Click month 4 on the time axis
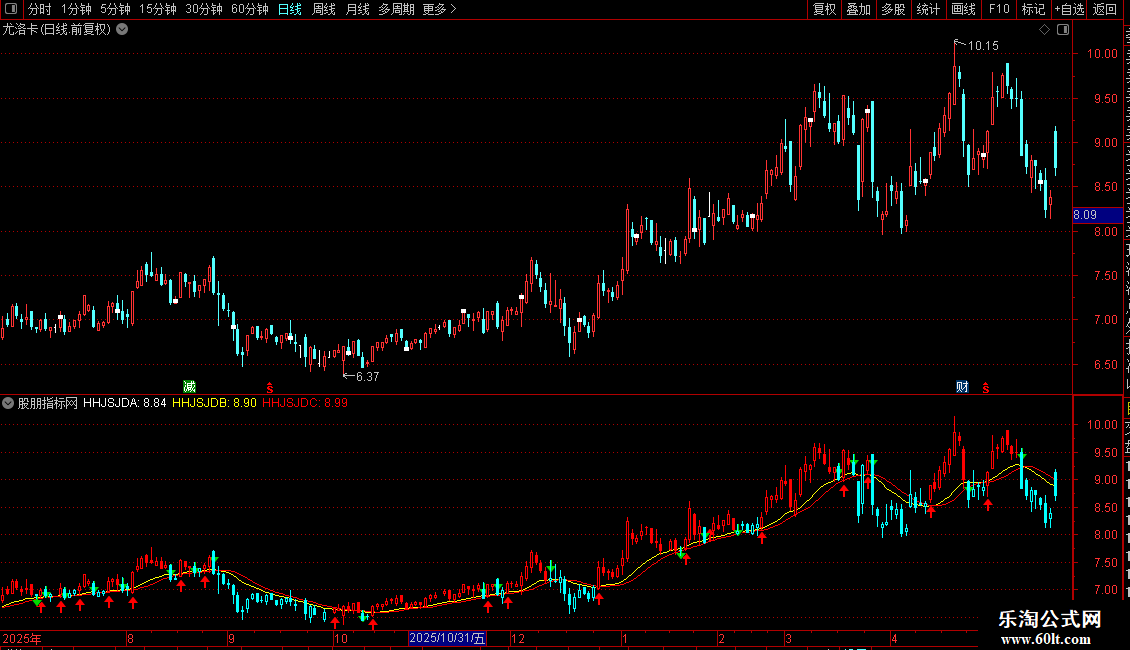 [x=894, y=638]
